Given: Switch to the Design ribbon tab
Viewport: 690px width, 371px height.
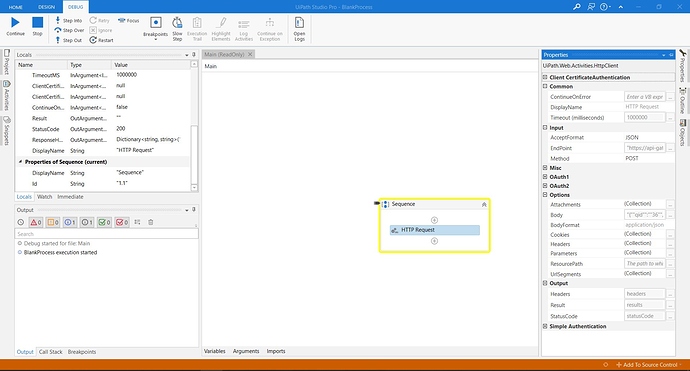Looking at the screenshot, I should (x=46, y=7).
